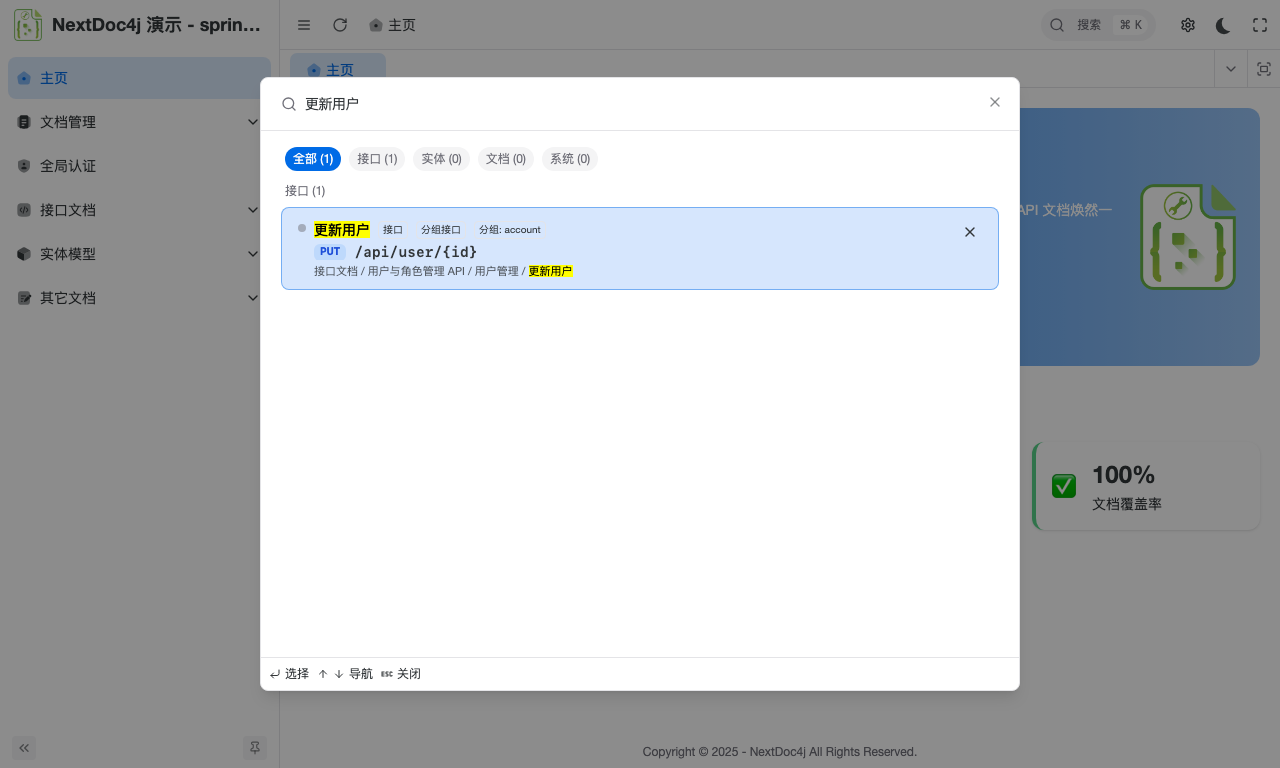This screenshot has width=1280, height=768.
Task: Click the NextDoc4j logo icon
Action: (28, 25)
